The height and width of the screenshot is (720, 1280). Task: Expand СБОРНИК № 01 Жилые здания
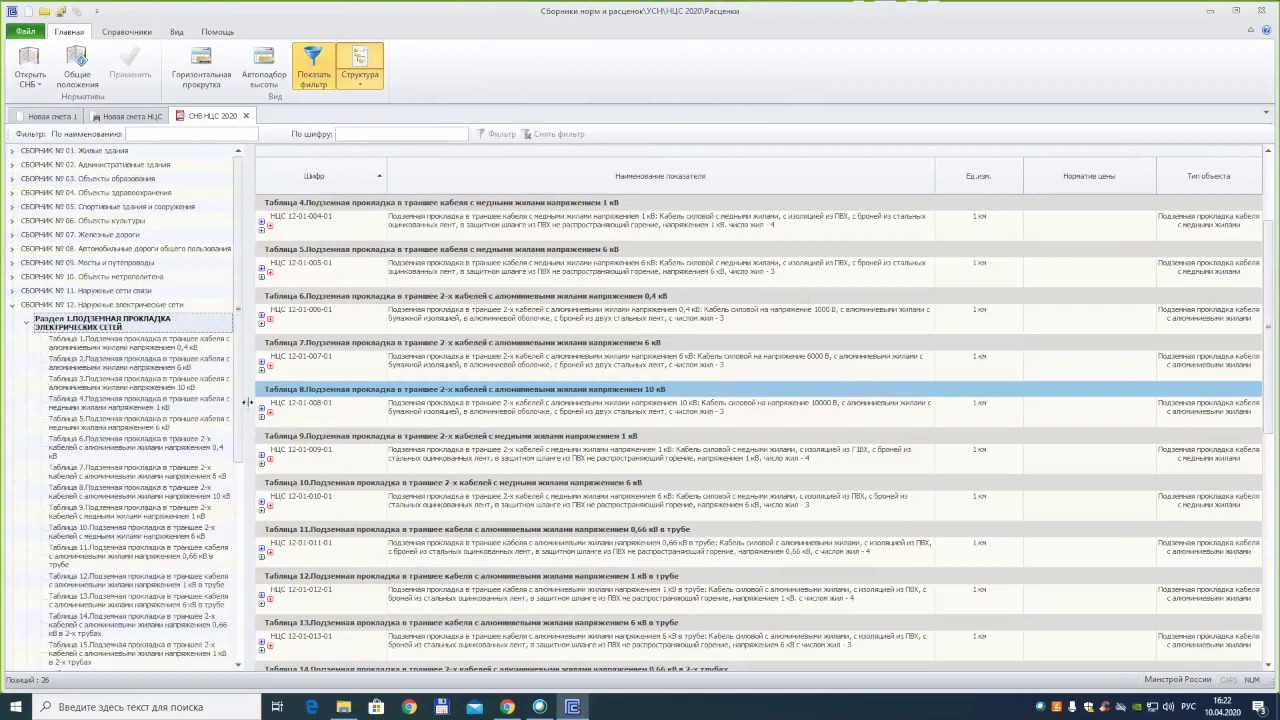tap(12, 151)
